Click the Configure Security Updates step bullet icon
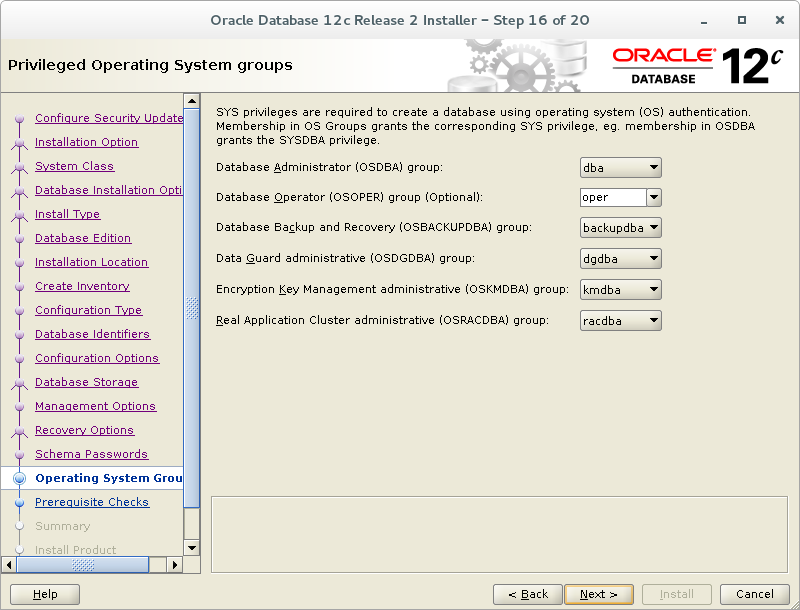 tap(19, 118)
